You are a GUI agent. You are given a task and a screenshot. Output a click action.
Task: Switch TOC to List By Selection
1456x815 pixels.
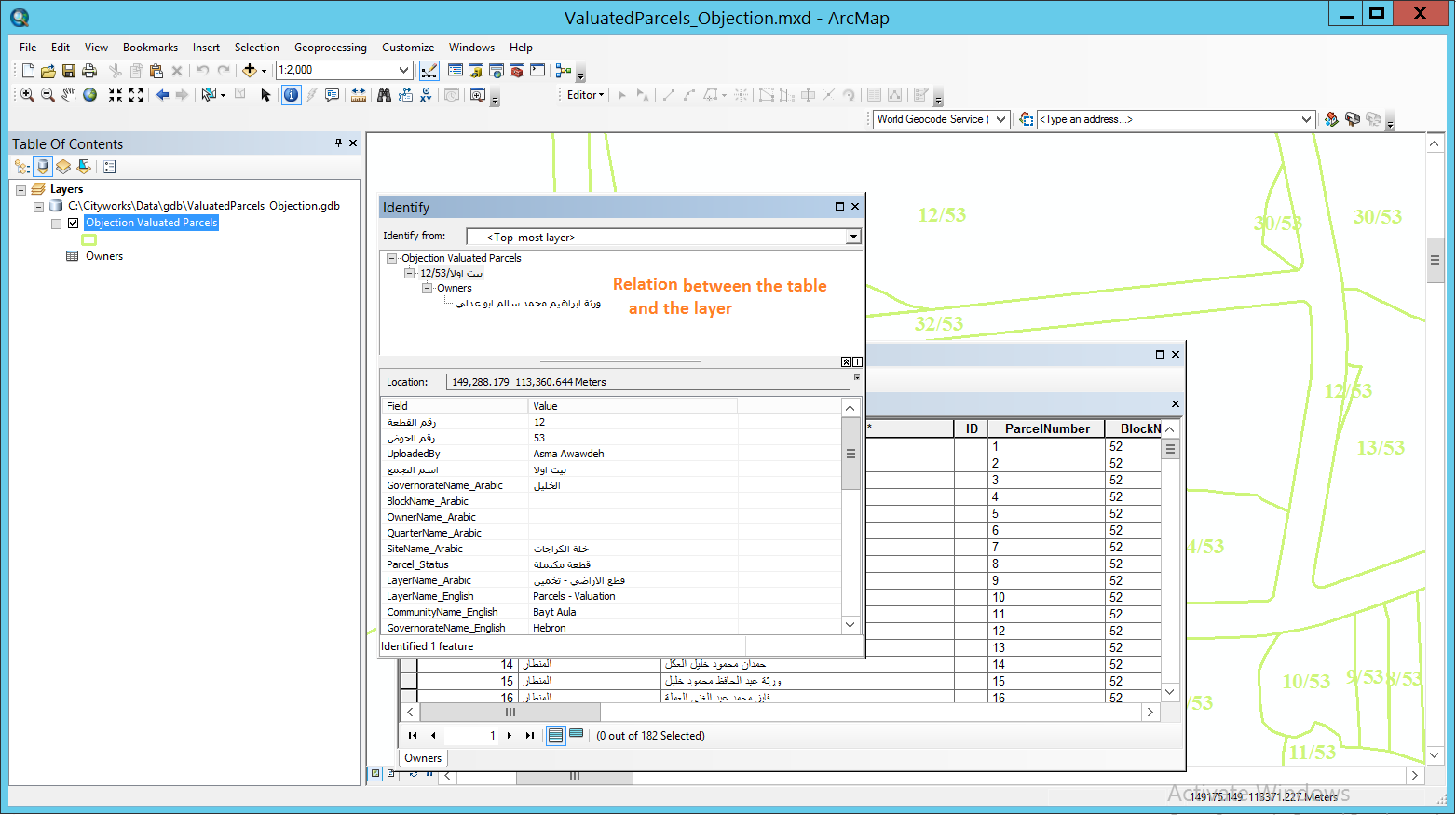click(84, 167)
